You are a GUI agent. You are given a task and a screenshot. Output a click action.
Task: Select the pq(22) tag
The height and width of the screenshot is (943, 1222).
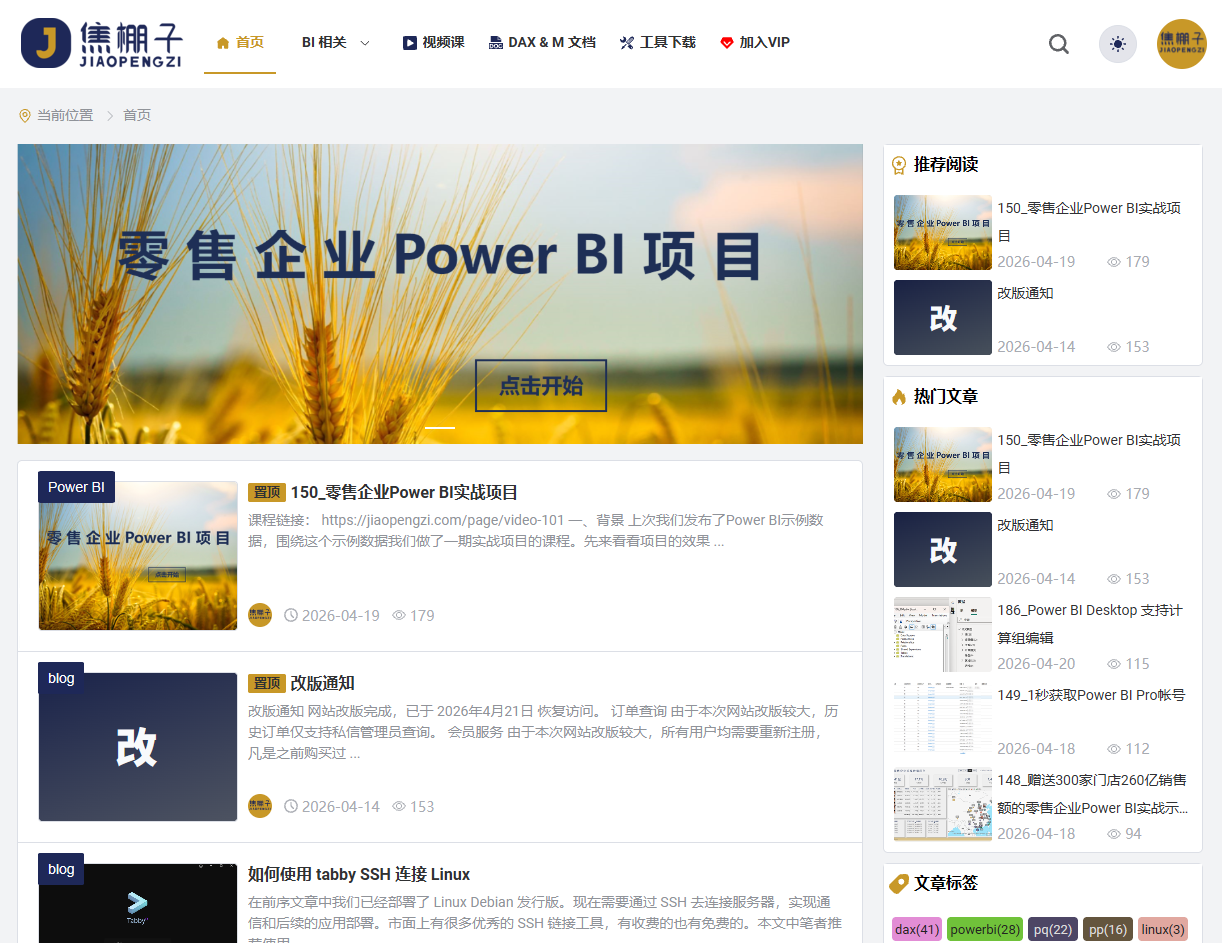click(1053, 930)
